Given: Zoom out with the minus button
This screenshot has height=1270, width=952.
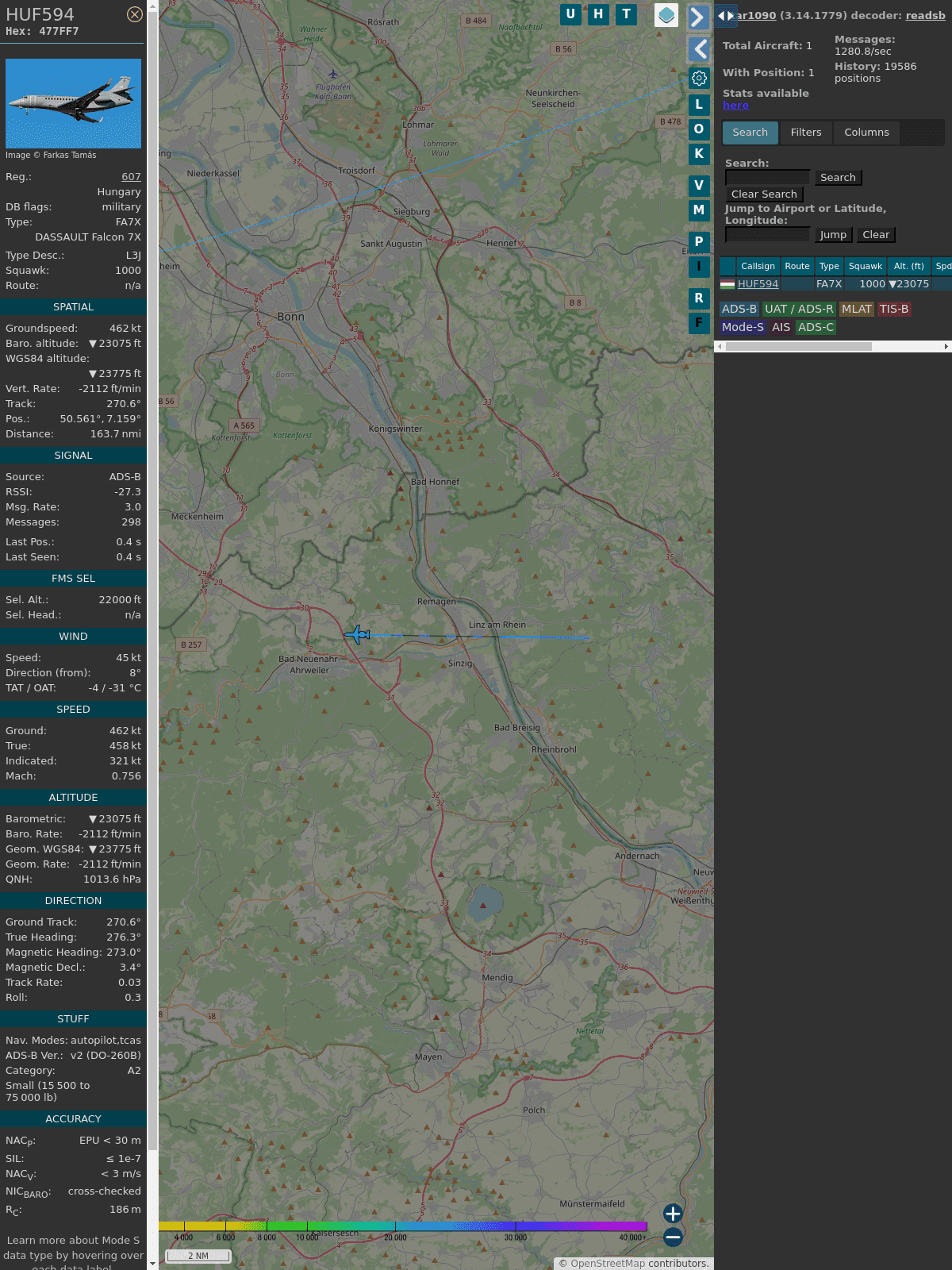Looking at the screenshot, I should tap(673, 1237).
